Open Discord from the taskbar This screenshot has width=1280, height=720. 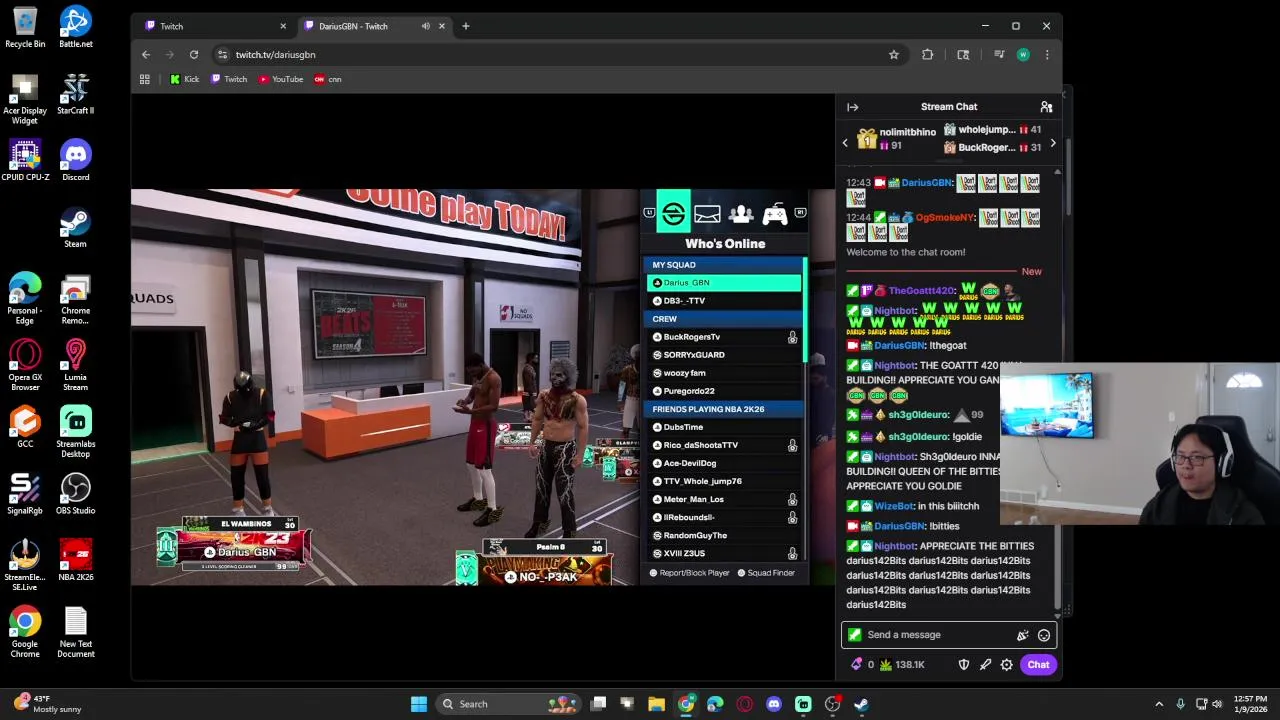click(x=773, y=704)
